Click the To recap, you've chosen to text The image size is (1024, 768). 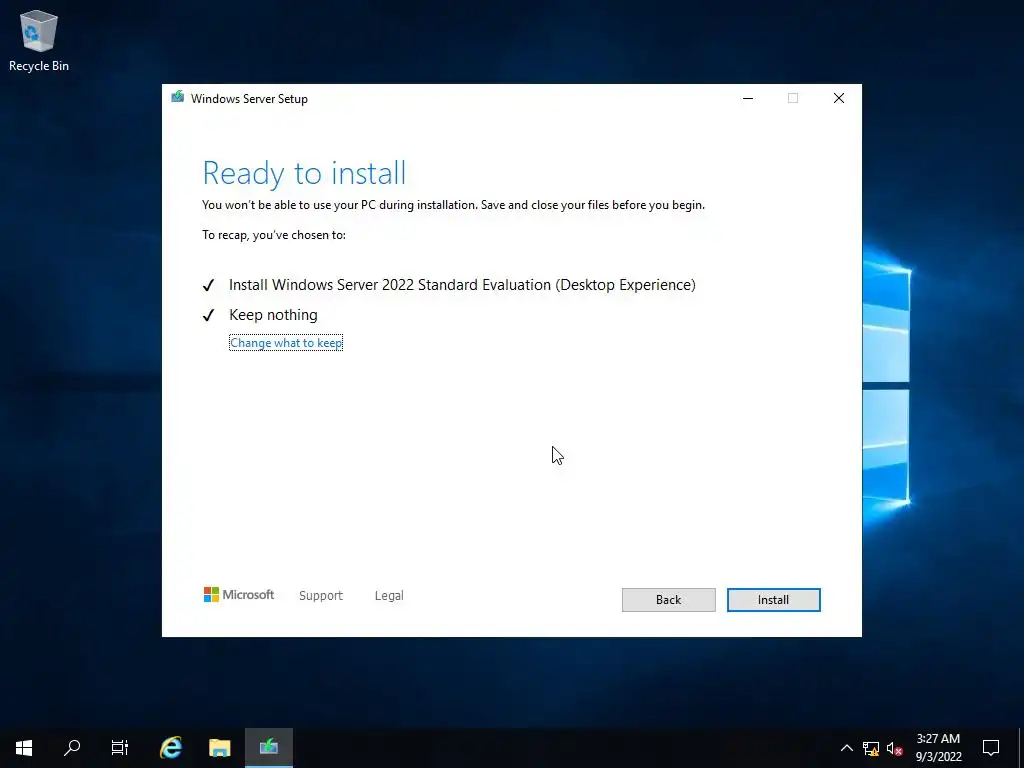[274, 234]
